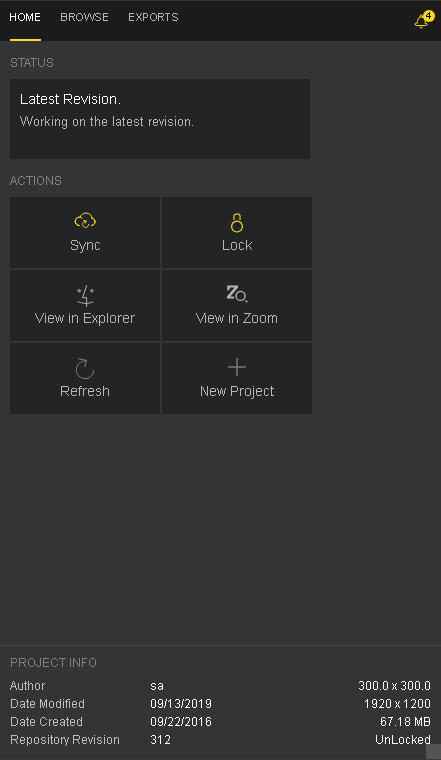Open the EXPORTS tab

pos(153,17)
